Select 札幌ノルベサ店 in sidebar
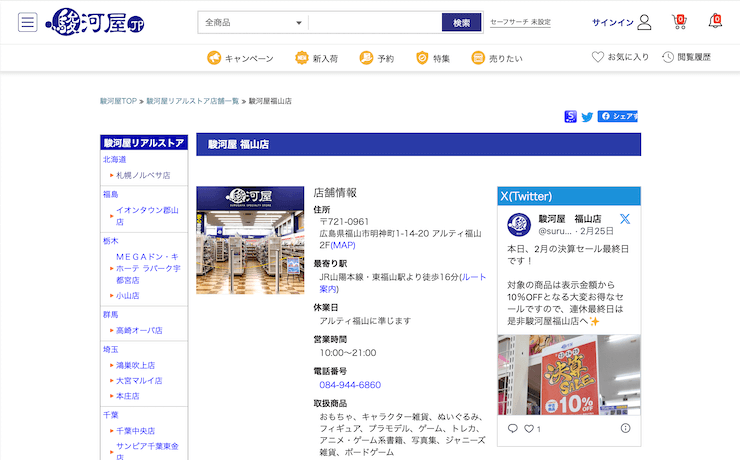Viewport: 740px width, 460px height. (x=143, y=175)
